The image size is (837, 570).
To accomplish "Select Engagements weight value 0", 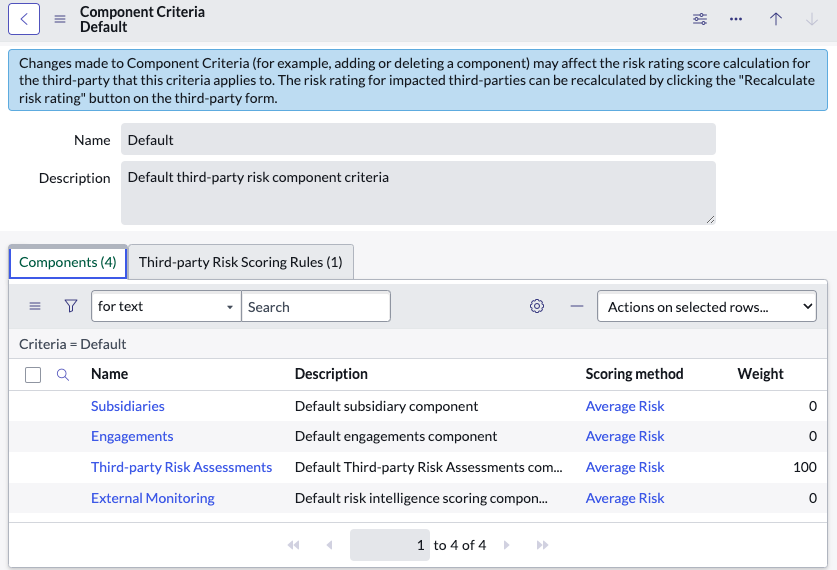I will click(812, 437).
